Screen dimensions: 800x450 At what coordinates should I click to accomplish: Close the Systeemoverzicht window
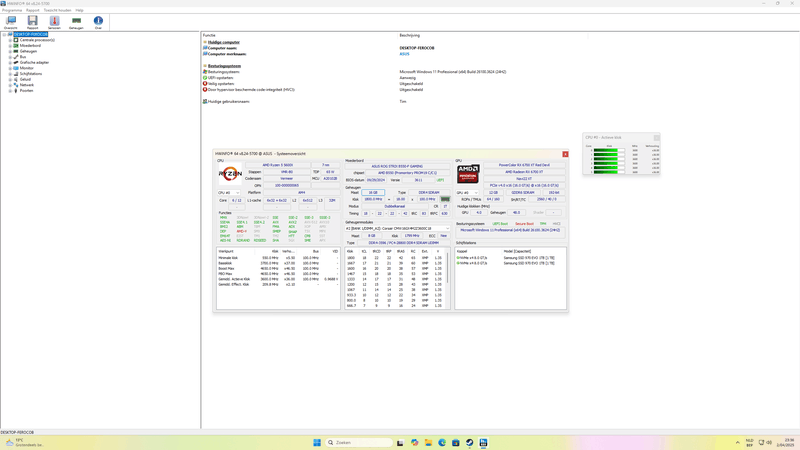(x=565, y=154)
